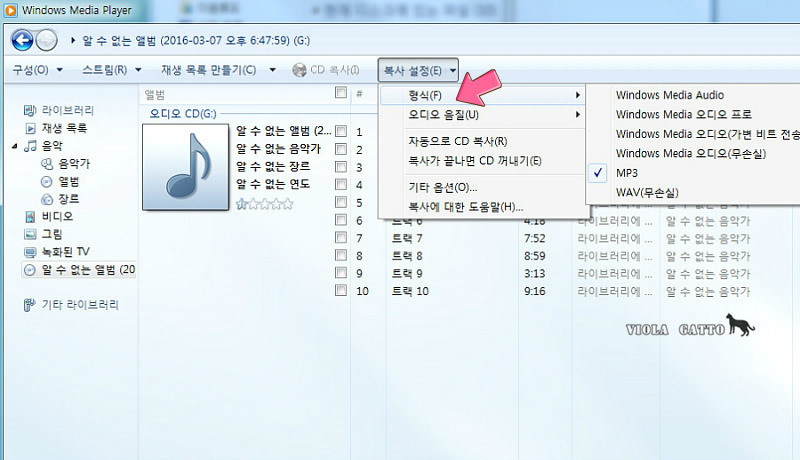Click the # column header
The width and height of the screenshot is (800, 460).
[x=359, y=94]
